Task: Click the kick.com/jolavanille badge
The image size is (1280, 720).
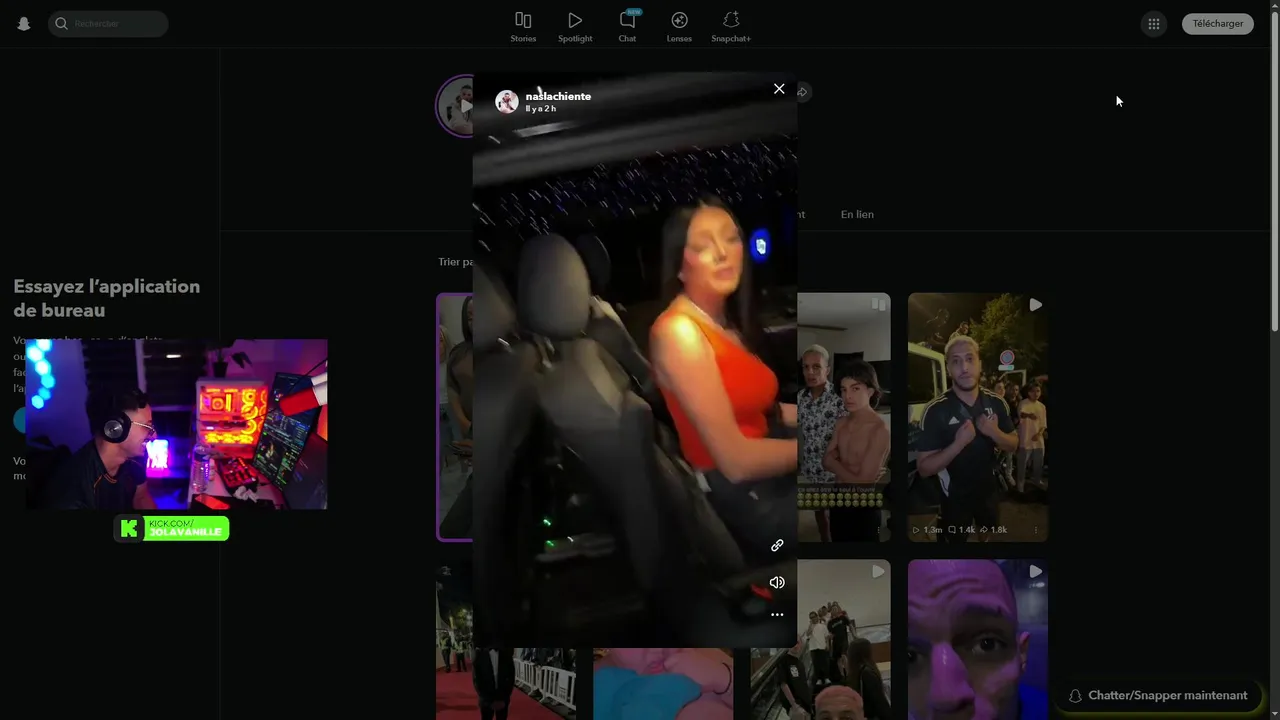Action: [x=172, y=528]
